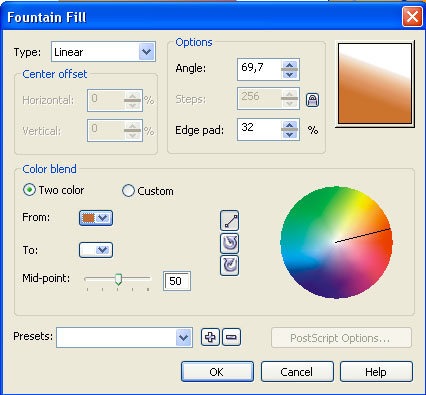The height and width of the screenshot is (395, 426).
Task: Select the direct color path icon
Action: (229, 220)
